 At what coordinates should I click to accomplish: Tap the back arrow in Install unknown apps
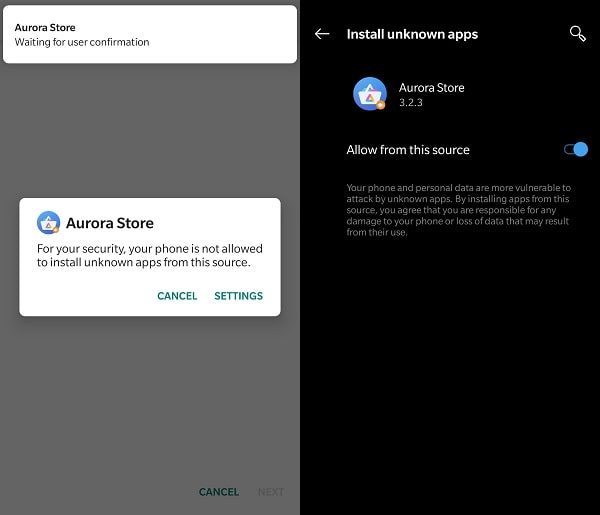click(x=322, y=34)
